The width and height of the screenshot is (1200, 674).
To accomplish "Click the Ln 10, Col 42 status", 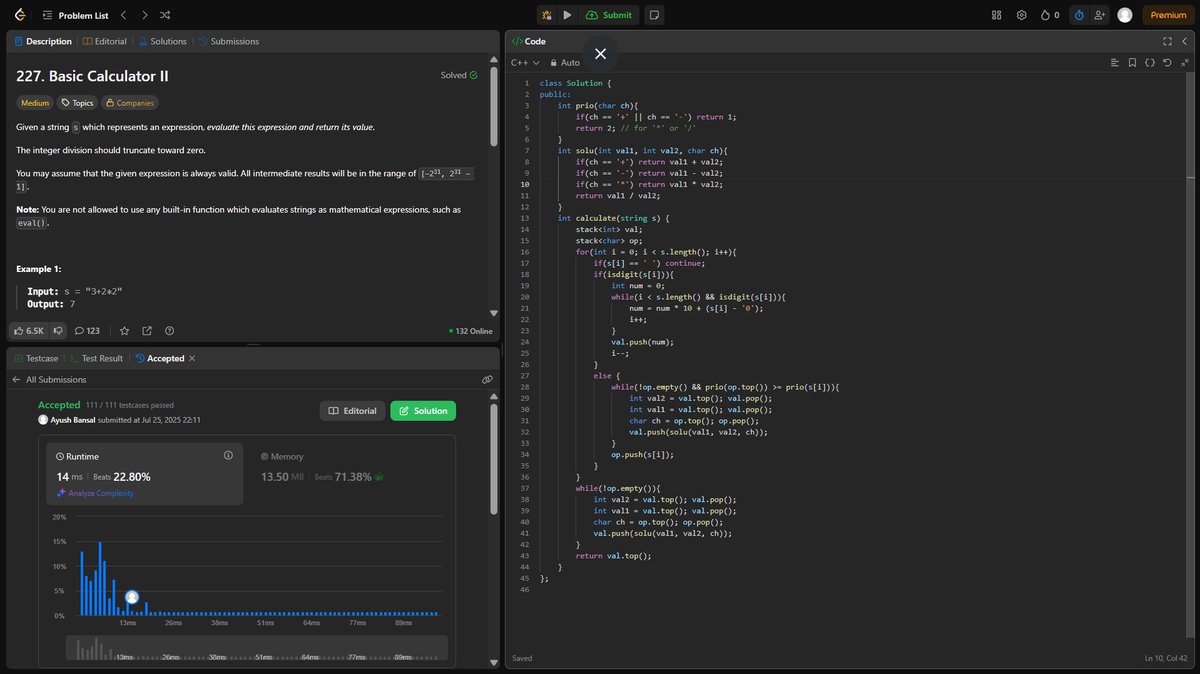I will point(1168,658).
